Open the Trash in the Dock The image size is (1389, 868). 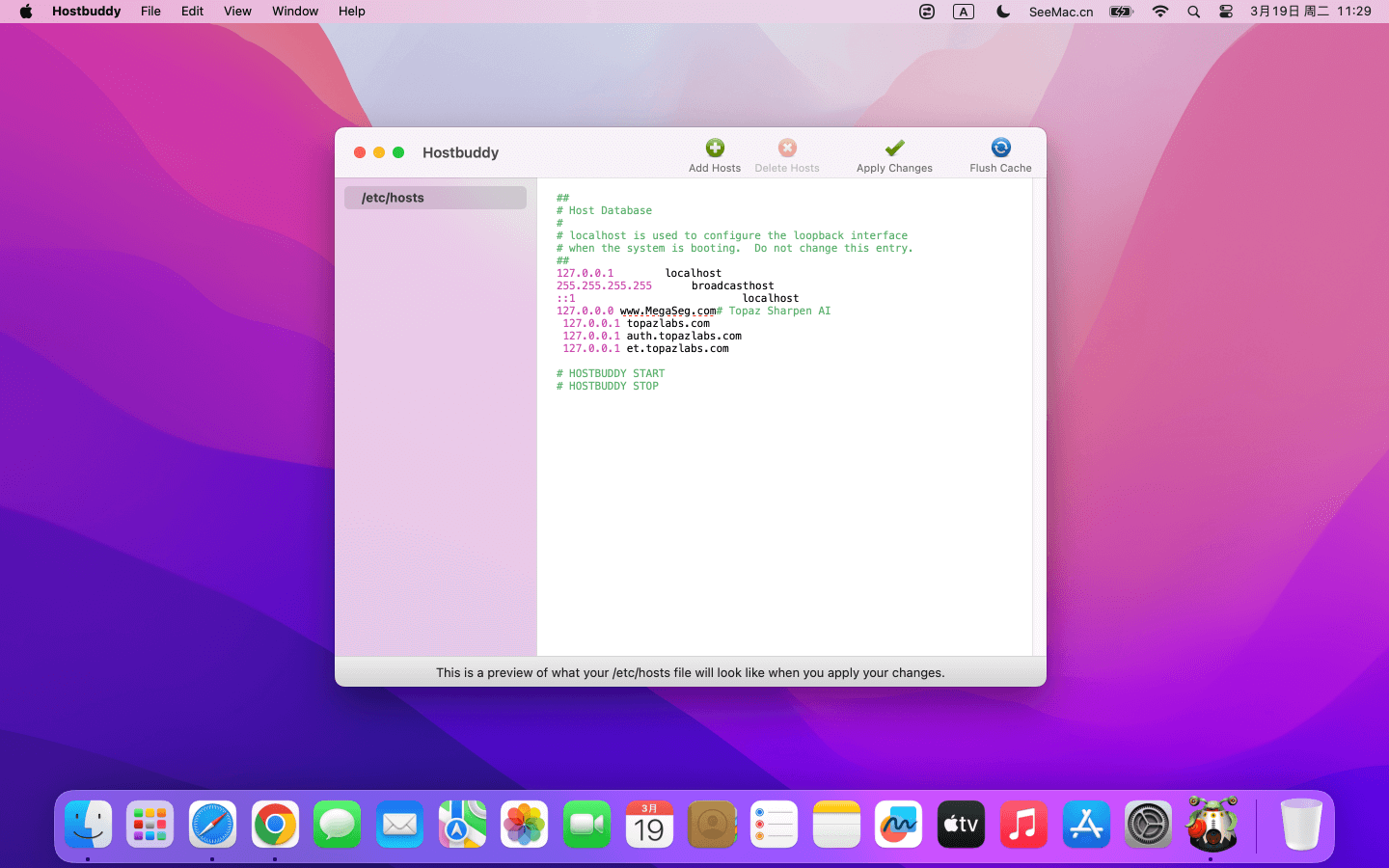coord(1301,825)
